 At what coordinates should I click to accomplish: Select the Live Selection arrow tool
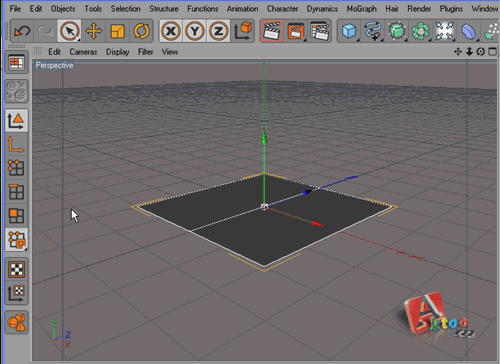pyautogui.click(x=69, y=31)
